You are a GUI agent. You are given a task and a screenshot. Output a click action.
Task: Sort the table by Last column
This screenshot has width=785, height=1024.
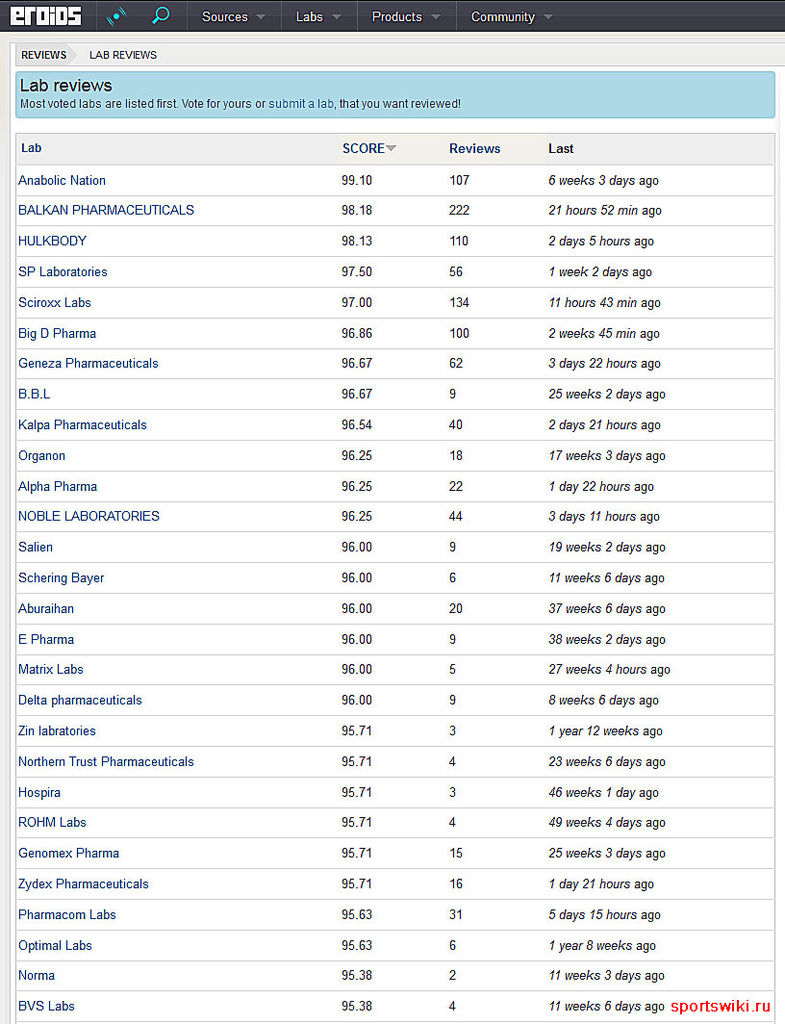[x=561, y=148]
